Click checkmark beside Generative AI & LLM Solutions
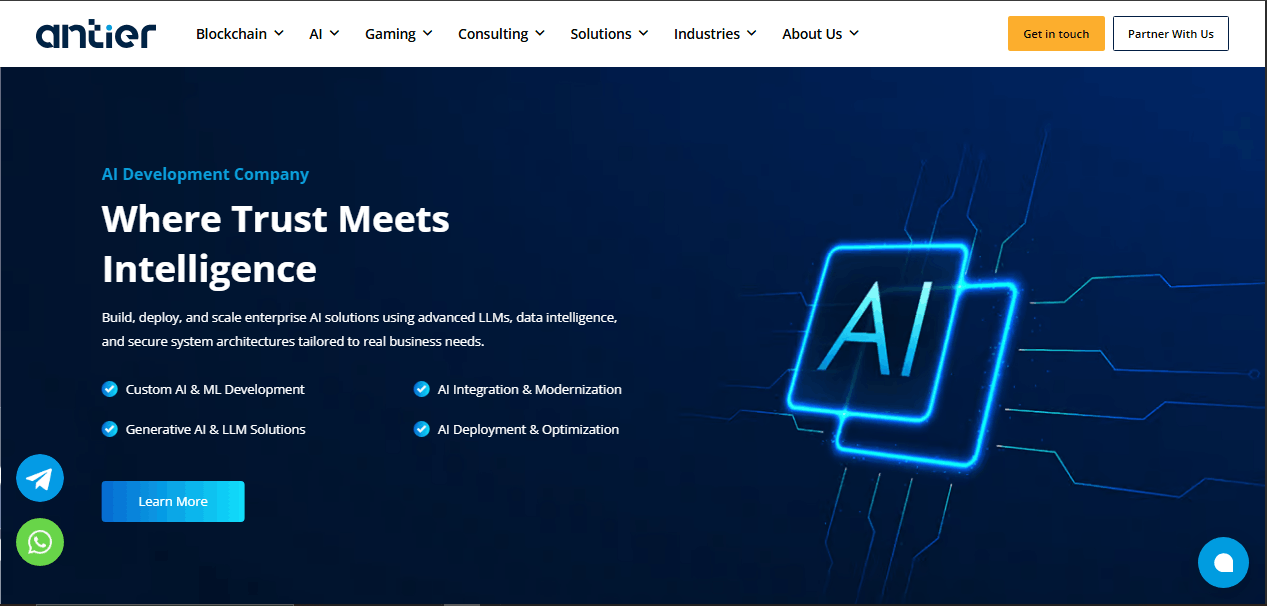The height and width of the screenshot is (606, 1267). coord(110,429)
